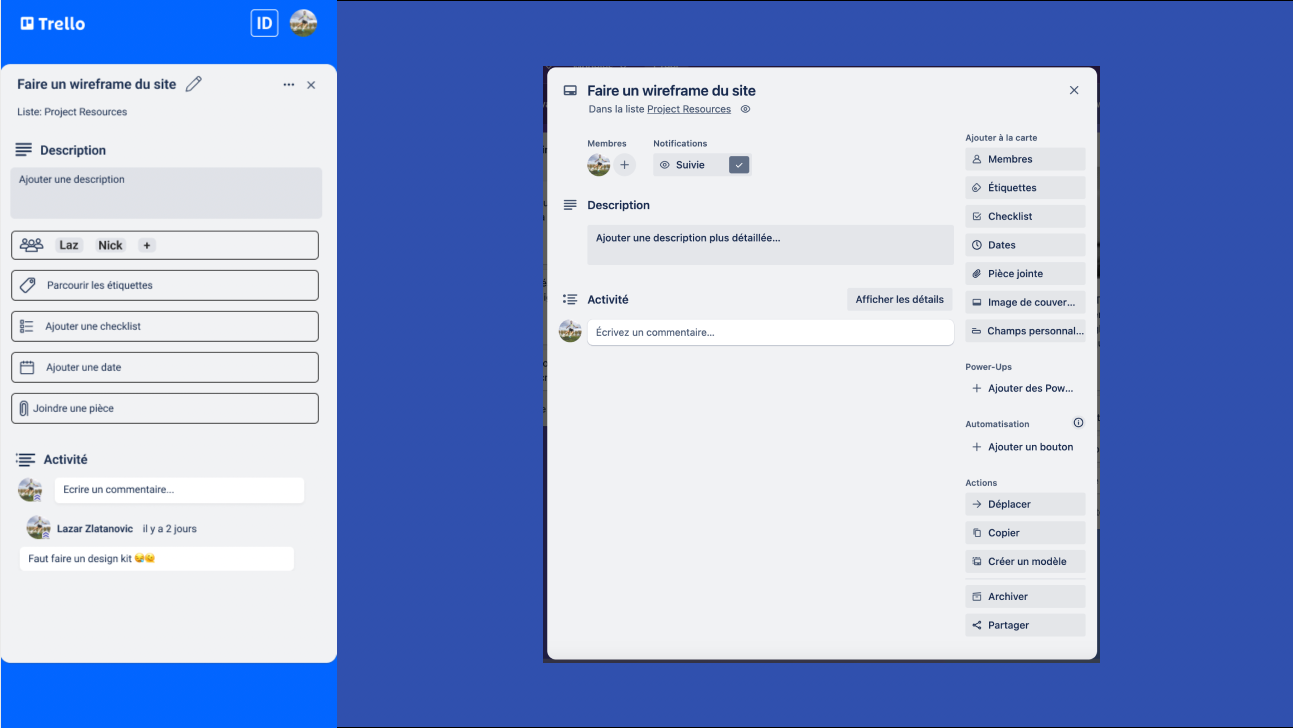
Task: Select the Archiver action icon
Action: (976, 596)
